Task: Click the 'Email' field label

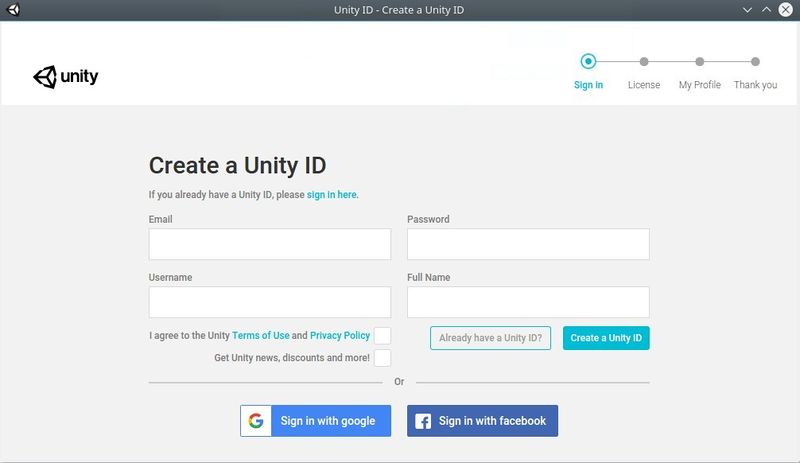Action: 160,219
